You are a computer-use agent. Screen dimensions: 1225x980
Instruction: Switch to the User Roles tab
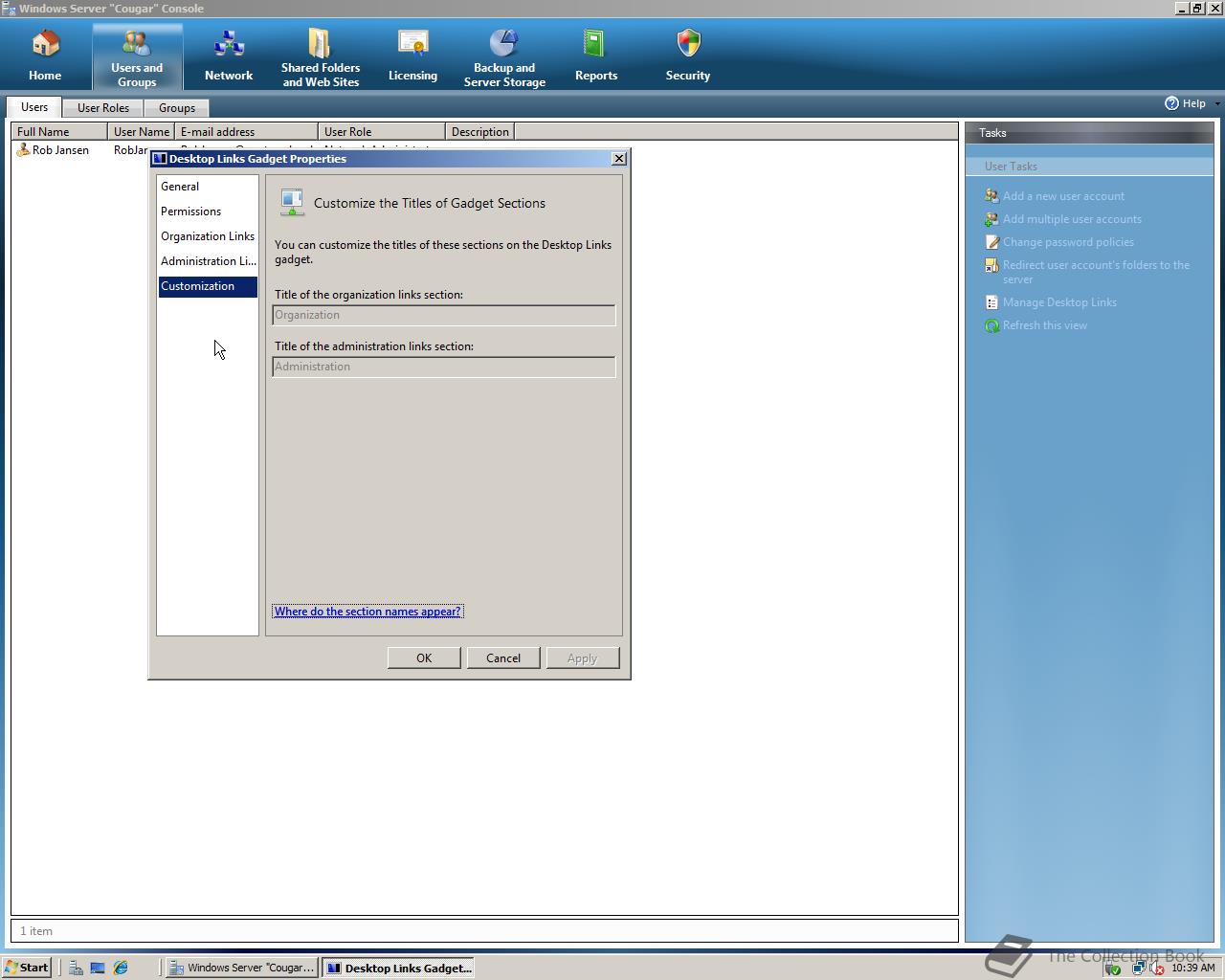tap(103, 108)
